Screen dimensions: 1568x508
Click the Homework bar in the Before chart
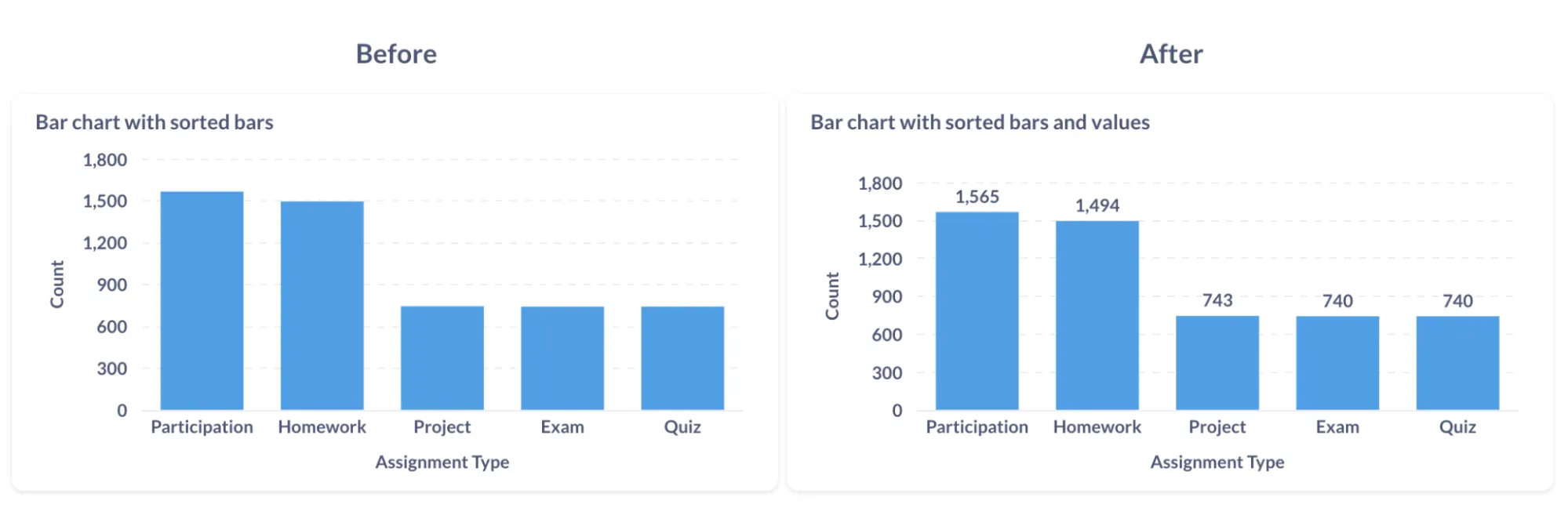[x=322, y=305]
